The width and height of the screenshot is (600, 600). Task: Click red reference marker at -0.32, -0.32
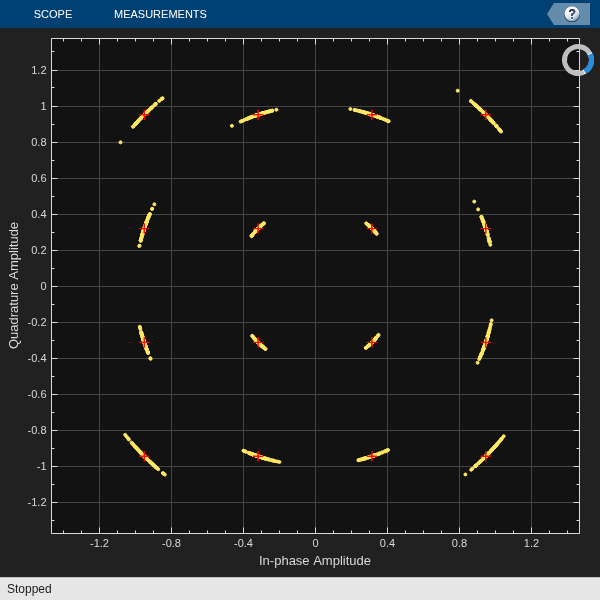(258, 342)
